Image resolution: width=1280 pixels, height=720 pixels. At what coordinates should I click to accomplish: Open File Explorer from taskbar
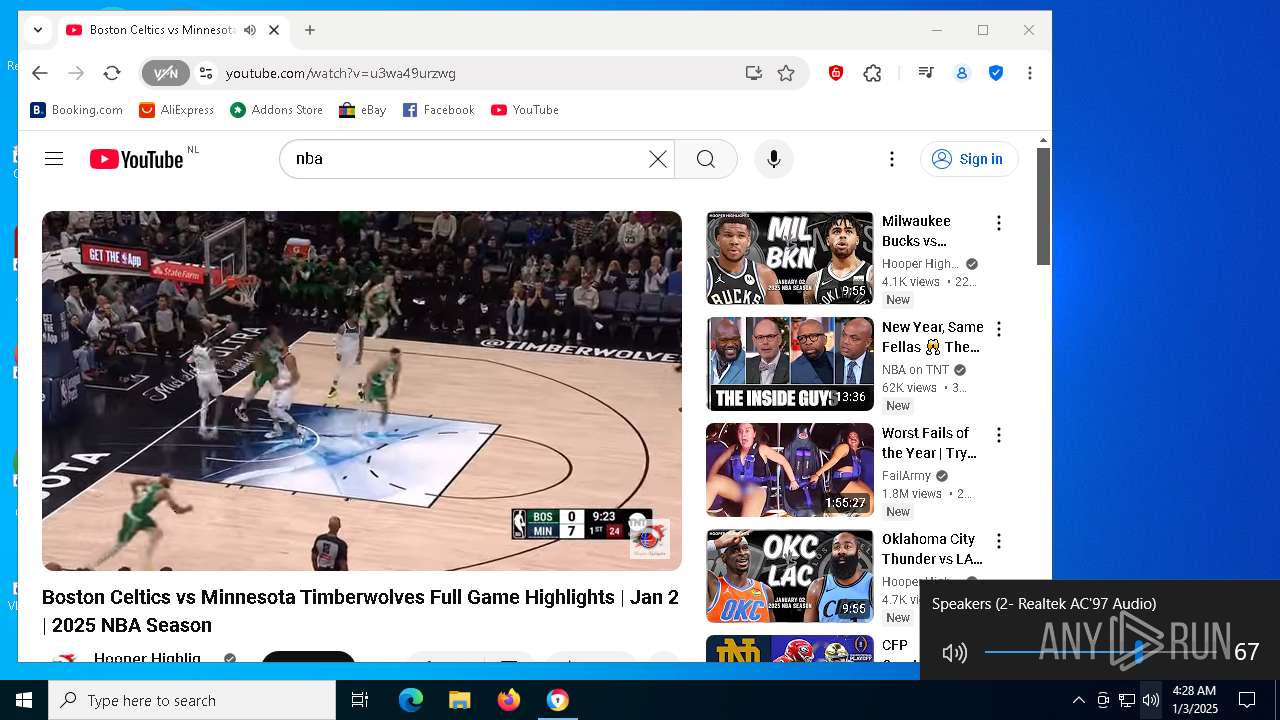460,700
